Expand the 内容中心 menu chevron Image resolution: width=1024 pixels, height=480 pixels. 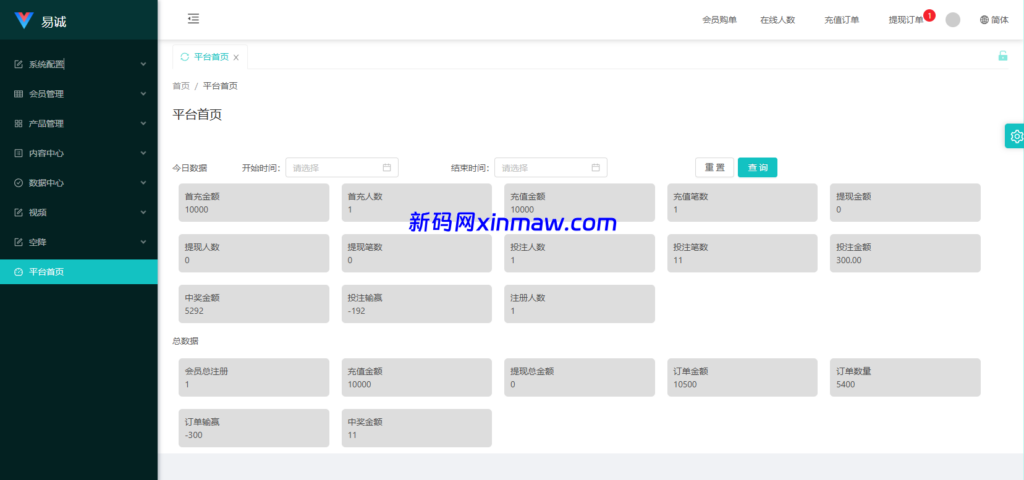point(143,153)
